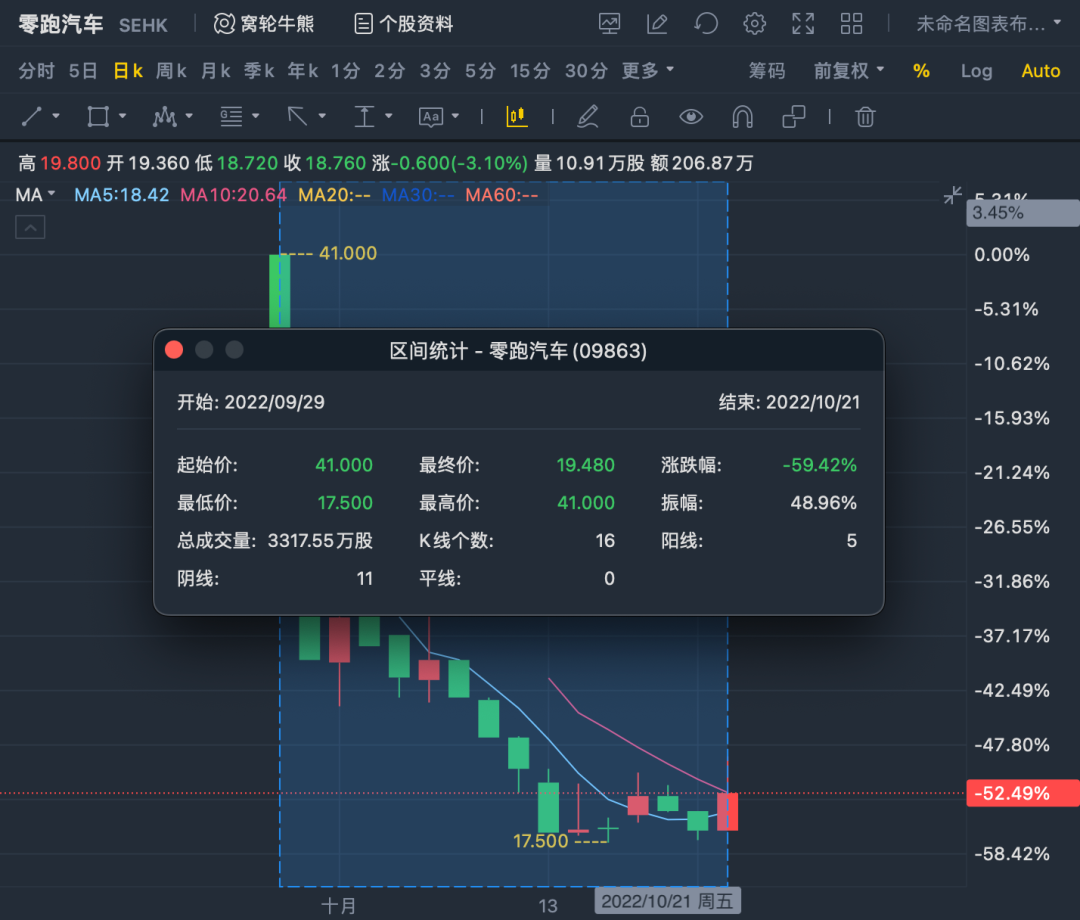Click the refresh chart icon

coord(706,24)
